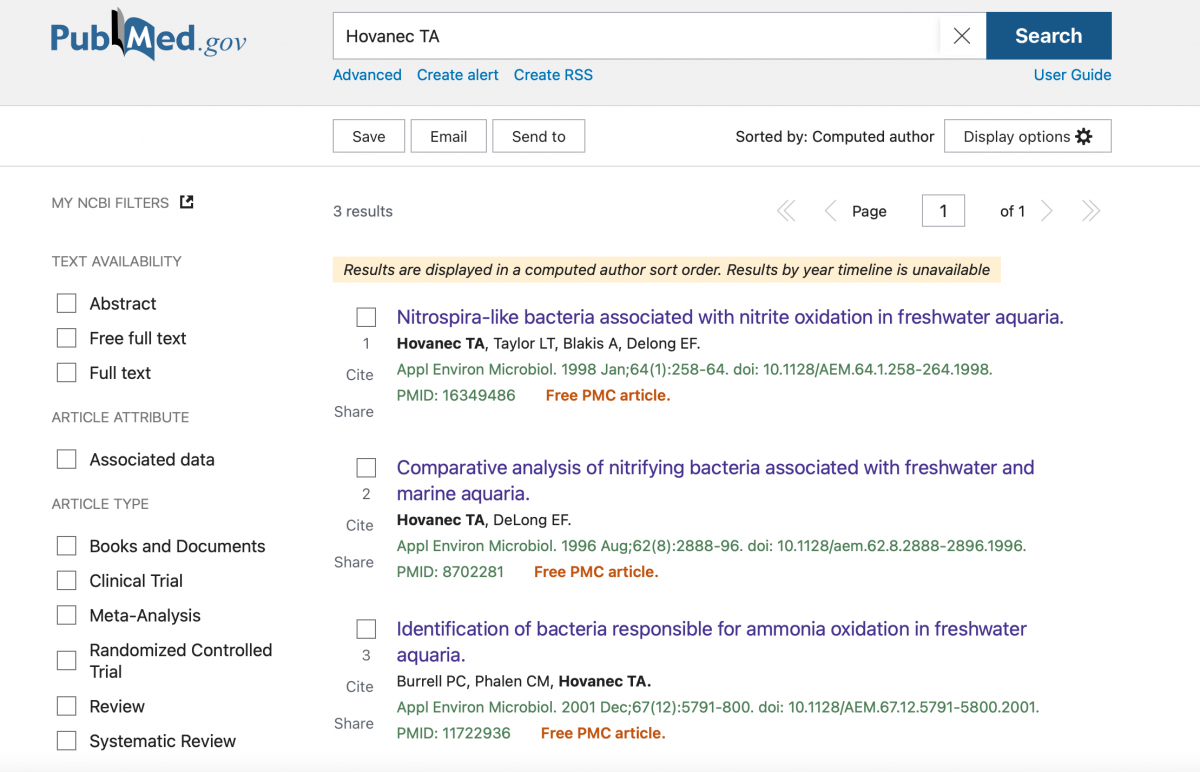Check the Free full text filter
The image size is (1200, 772).
coord(67,338)
